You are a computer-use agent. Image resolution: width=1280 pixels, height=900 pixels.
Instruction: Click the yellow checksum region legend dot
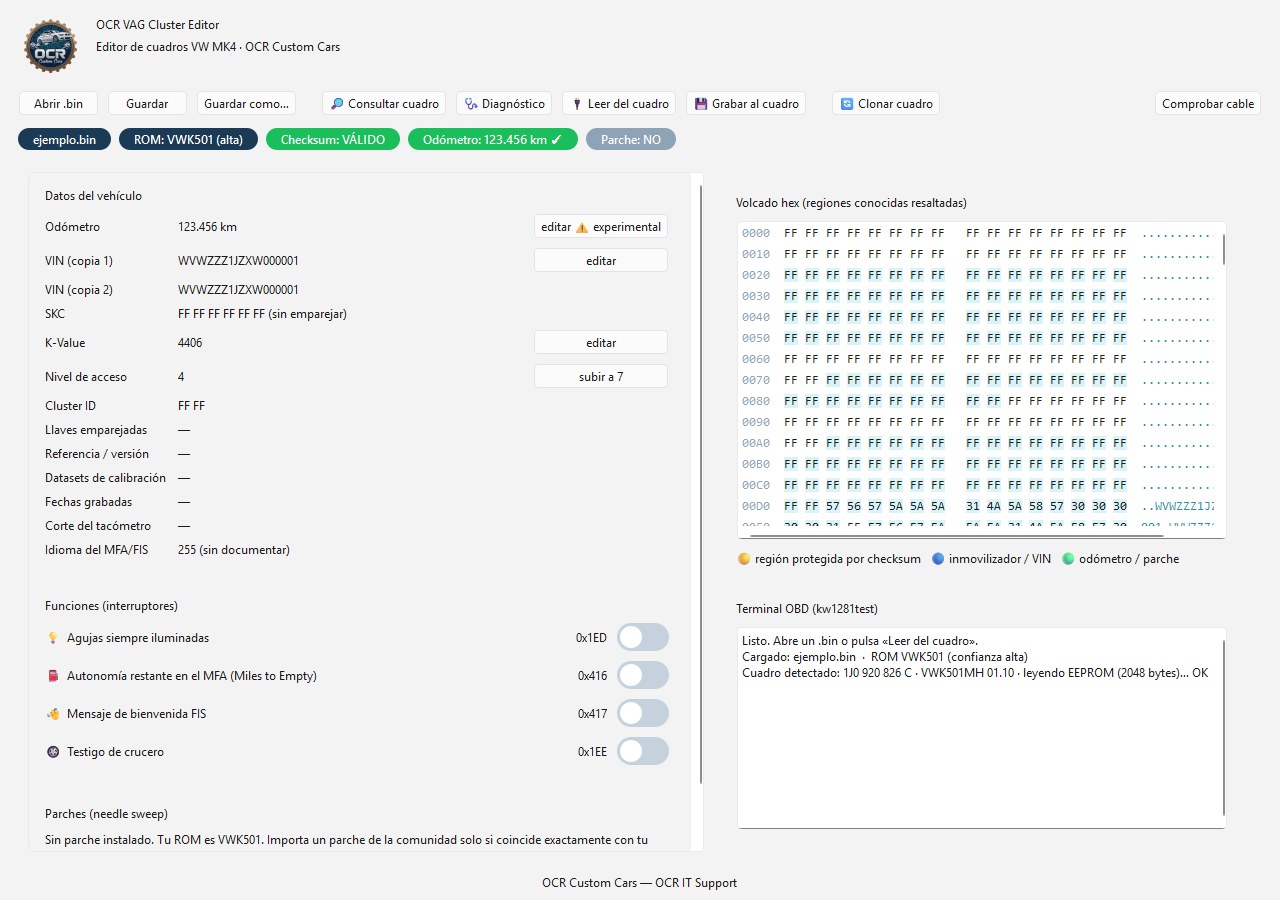coord(743,559)
